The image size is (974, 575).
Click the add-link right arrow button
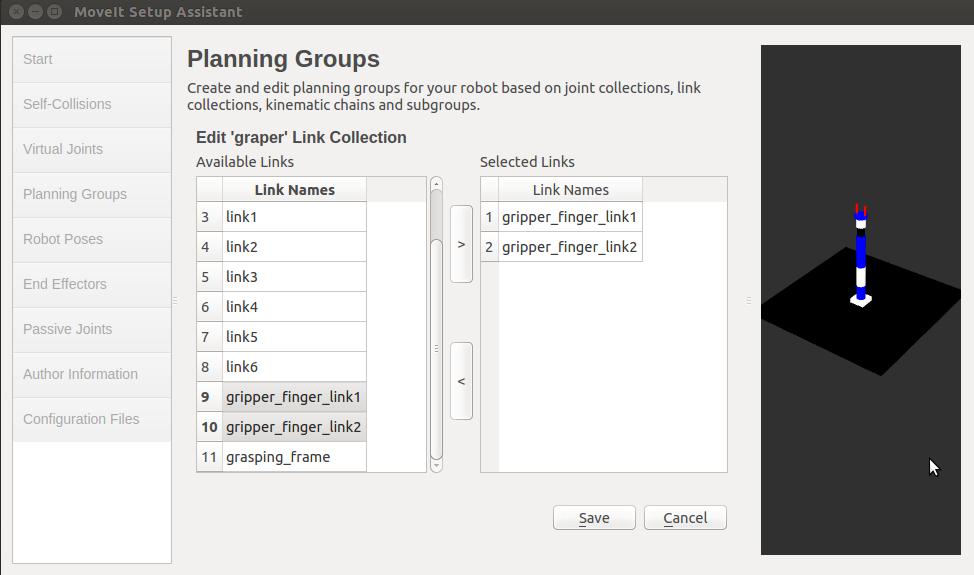pos(461,244)
